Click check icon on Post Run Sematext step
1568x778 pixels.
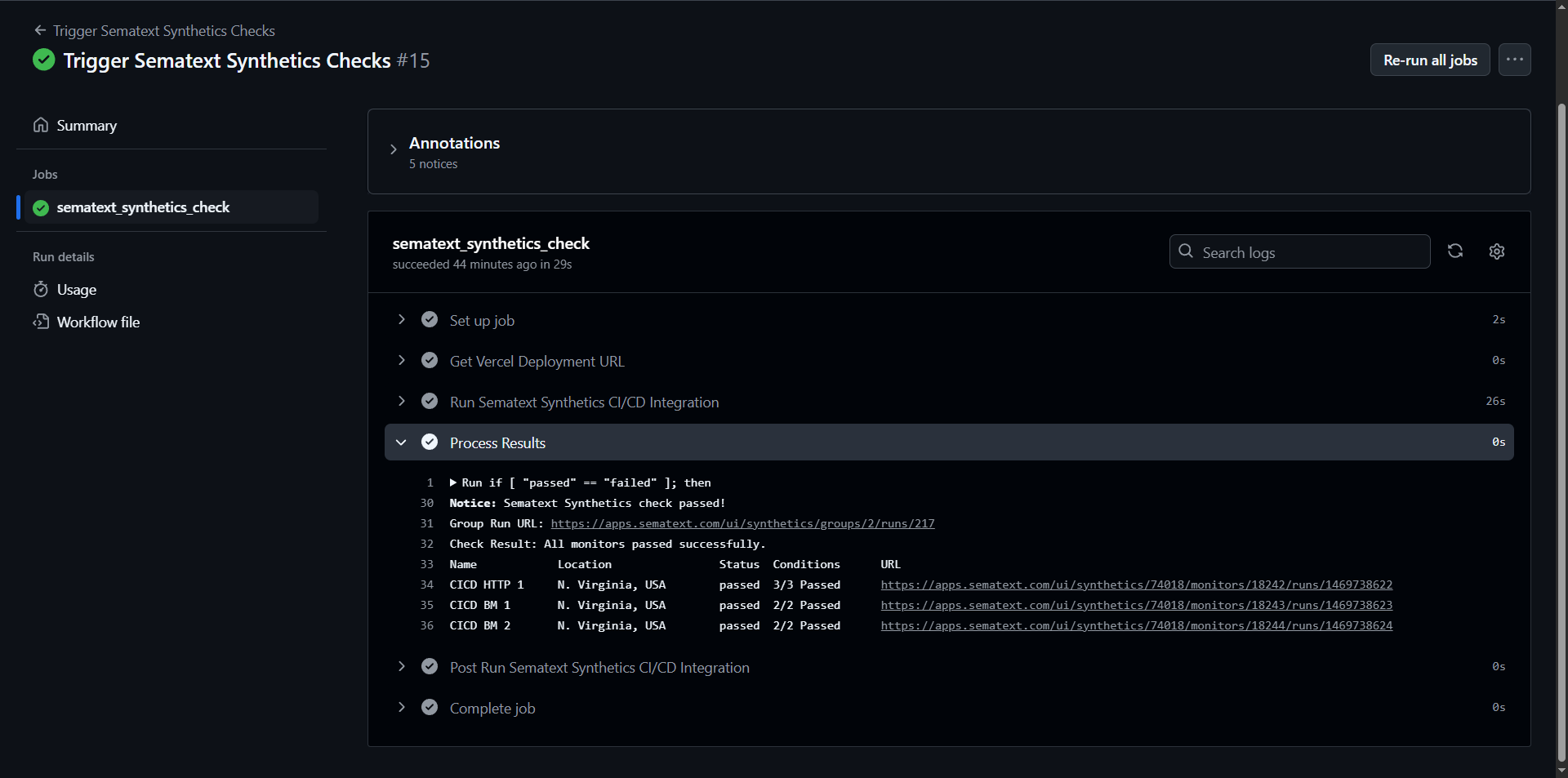click(430, 666)
